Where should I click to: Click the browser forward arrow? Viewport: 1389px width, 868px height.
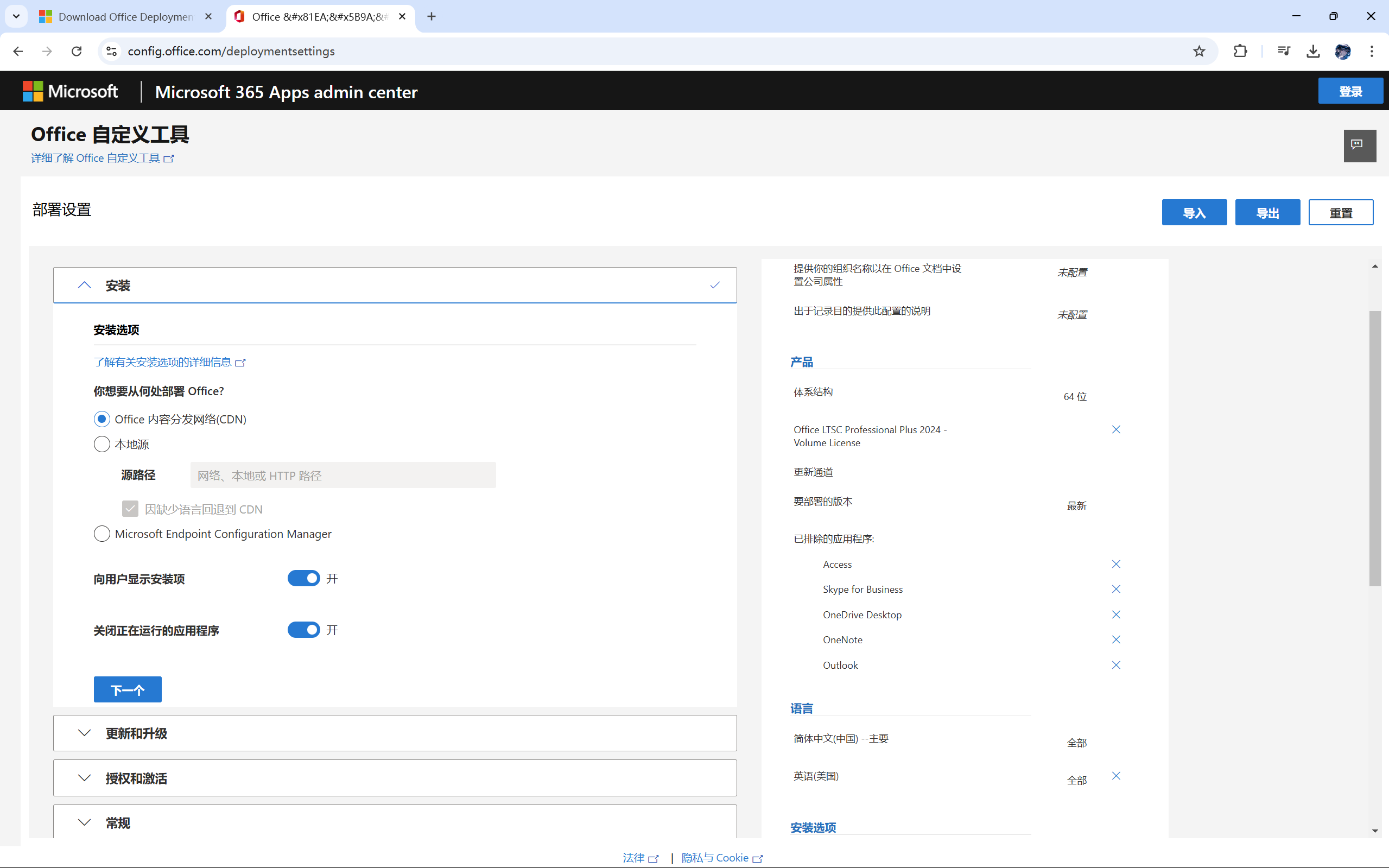coord(47,51)
